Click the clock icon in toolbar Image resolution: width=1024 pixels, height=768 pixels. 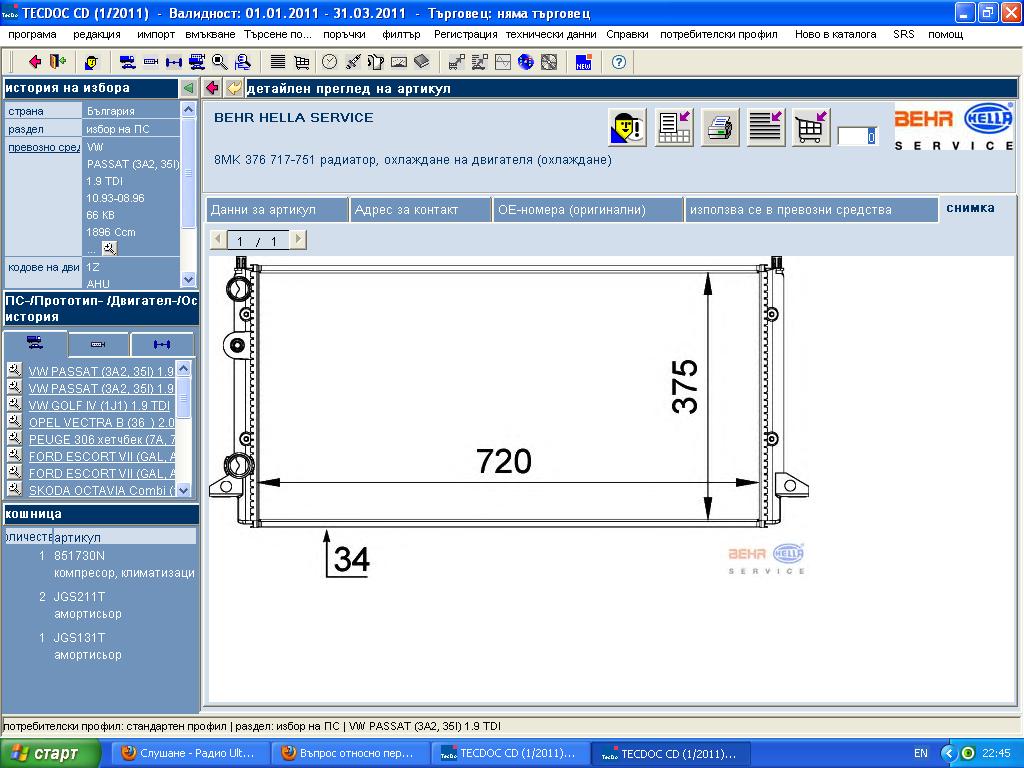329,62
